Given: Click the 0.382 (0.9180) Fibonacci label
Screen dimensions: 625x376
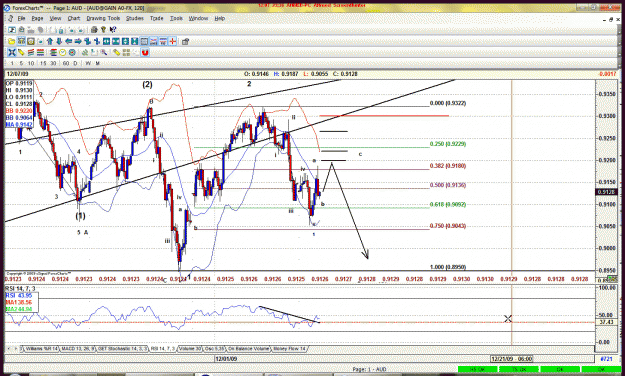Looking at the screenshot, I should tap(448, 166).
